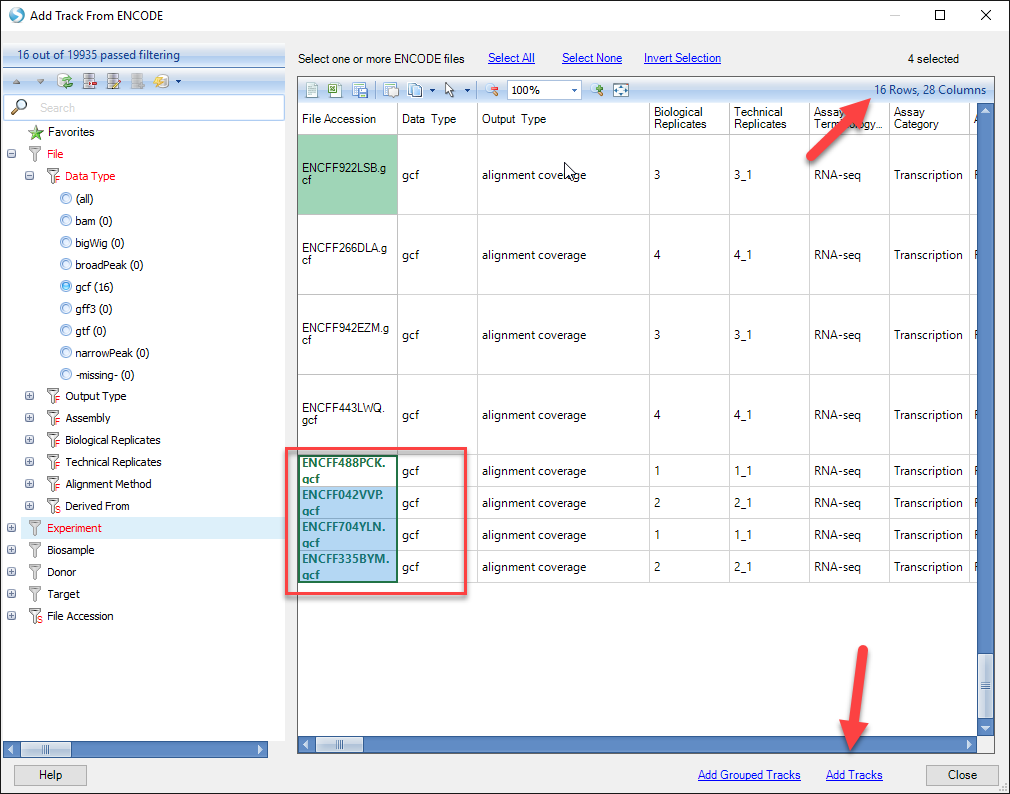Click the refresh database icon with green arrows
Screen dimensions: 1010x794
[x=64, y=81]
